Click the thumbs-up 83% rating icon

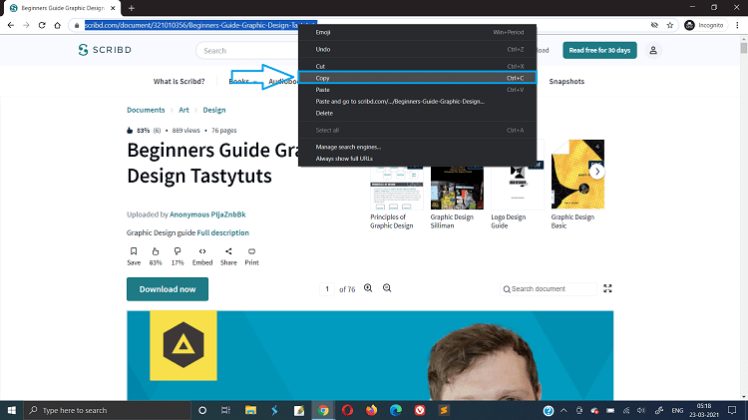coord(156,251)
